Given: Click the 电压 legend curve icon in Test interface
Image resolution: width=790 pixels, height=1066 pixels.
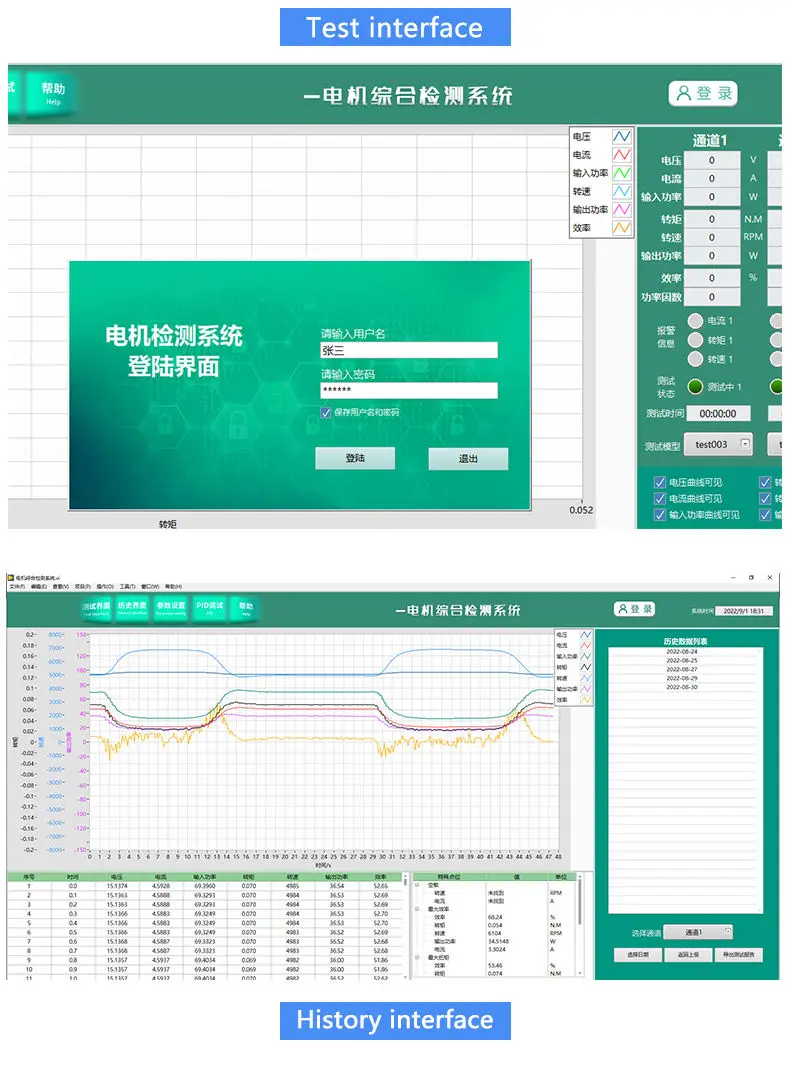Looking at the screenshot, I should 621,137.
